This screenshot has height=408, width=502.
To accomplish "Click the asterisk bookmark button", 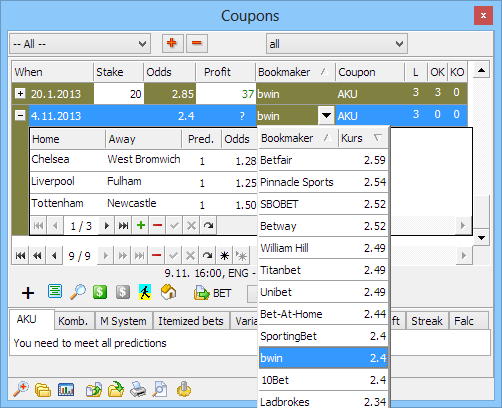I will [224, 256].
